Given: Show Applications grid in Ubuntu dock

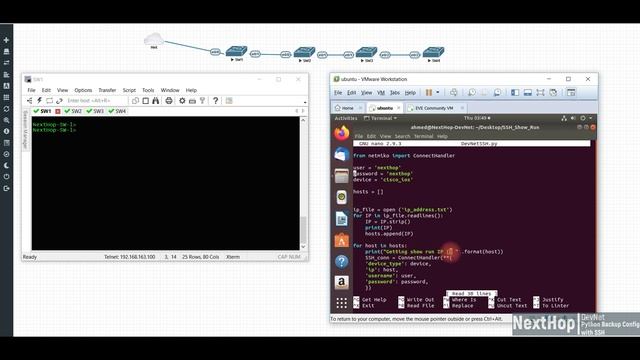Looking at the screenshot, I should (x=342, y=303).
